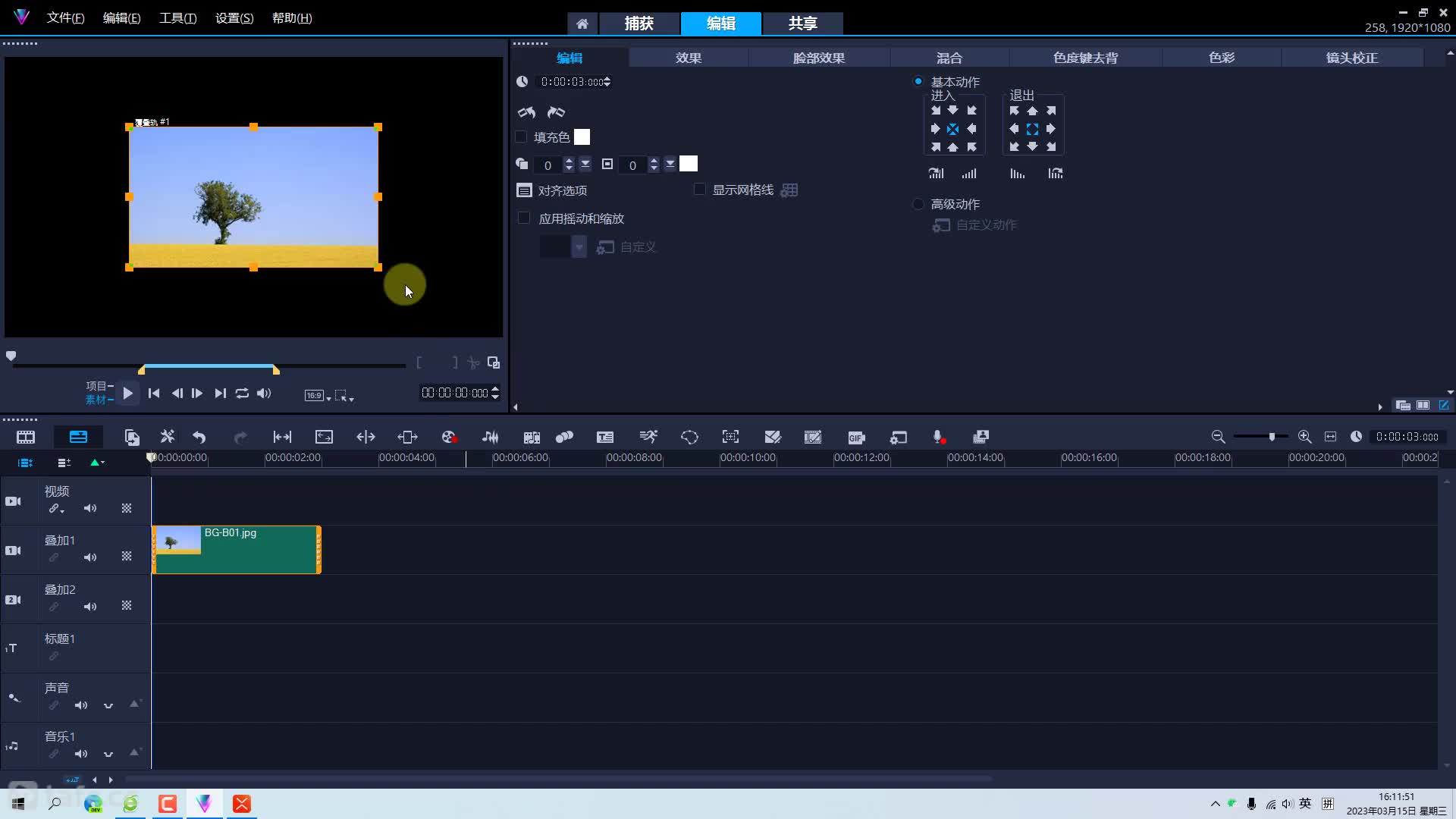Open the 镜头校正 tab
The image size is (1456, 819).
(x=1352, y=58)
